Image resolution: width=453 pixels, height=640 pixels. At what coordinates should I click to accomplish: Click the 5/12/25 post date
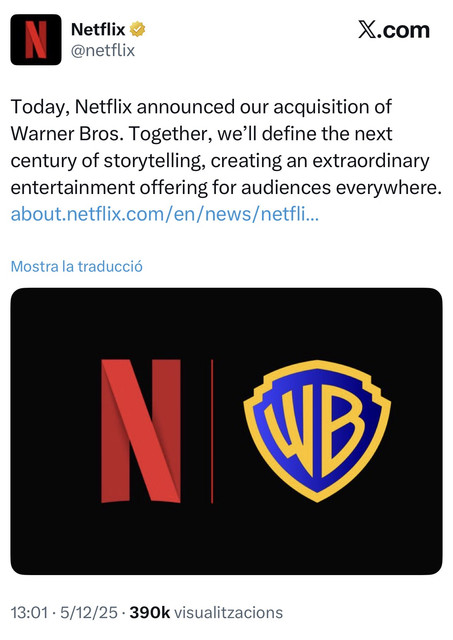(x=89, y=613)
